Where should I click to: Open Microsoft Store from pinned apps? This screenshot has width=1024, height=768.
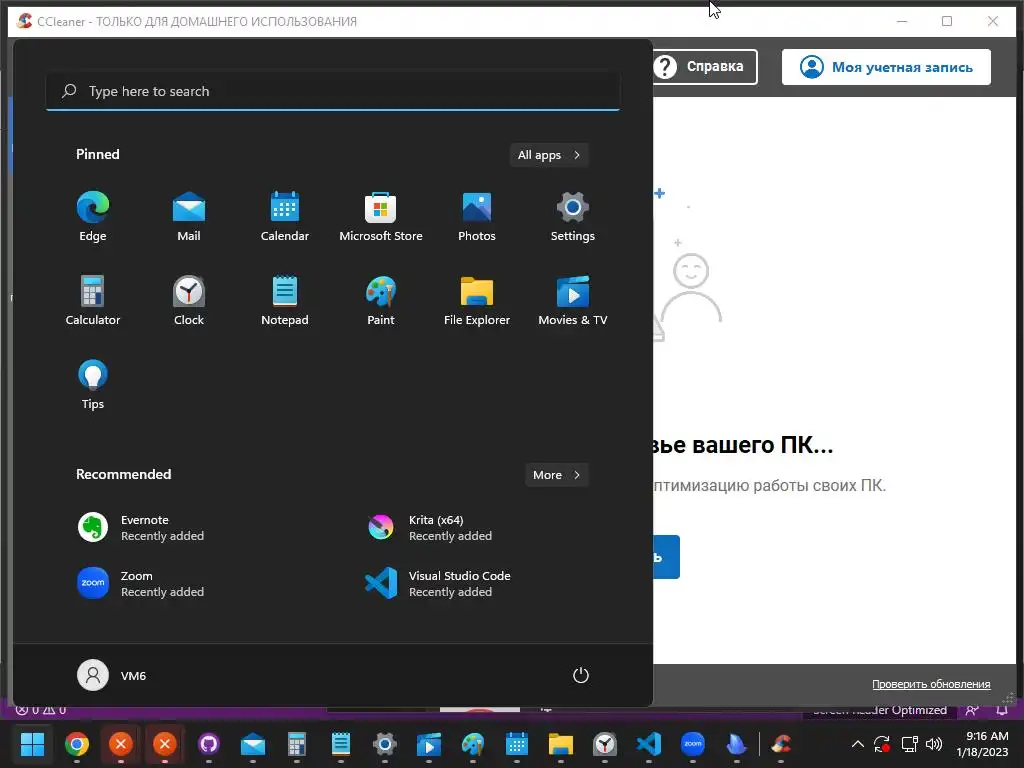pos(381,217)
